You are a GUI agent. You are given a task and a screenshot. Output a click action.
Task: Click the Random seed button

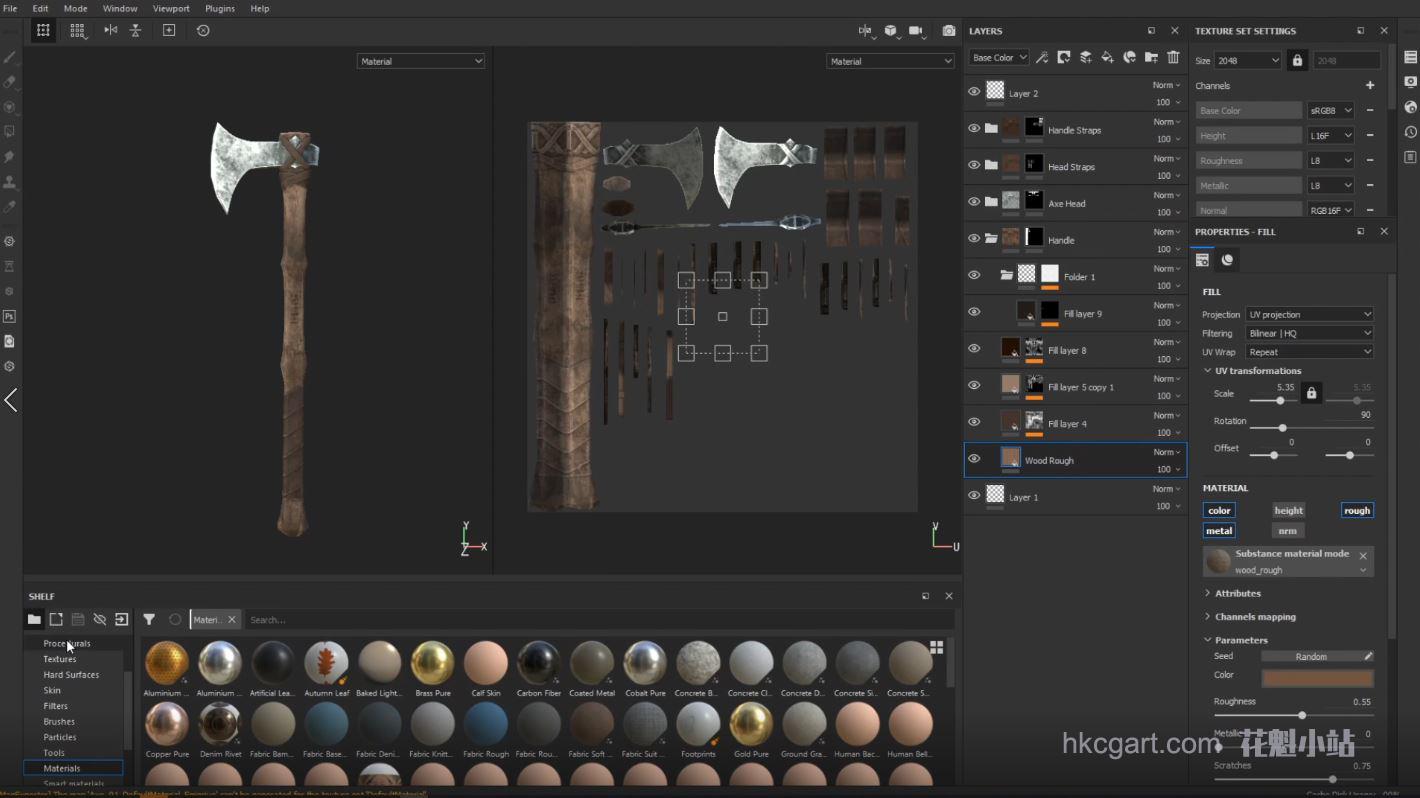(x=1317, y=656)
